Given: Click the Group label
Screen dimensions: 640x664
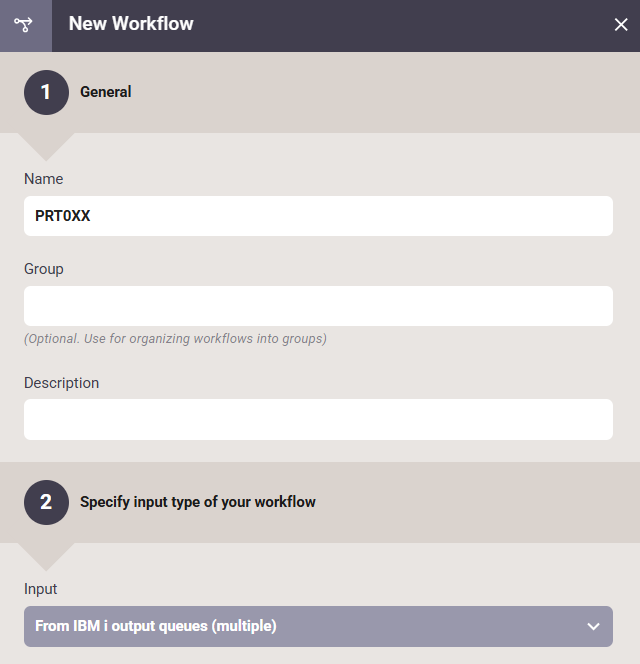Looking at the screenshot, I should coord(44,269).
